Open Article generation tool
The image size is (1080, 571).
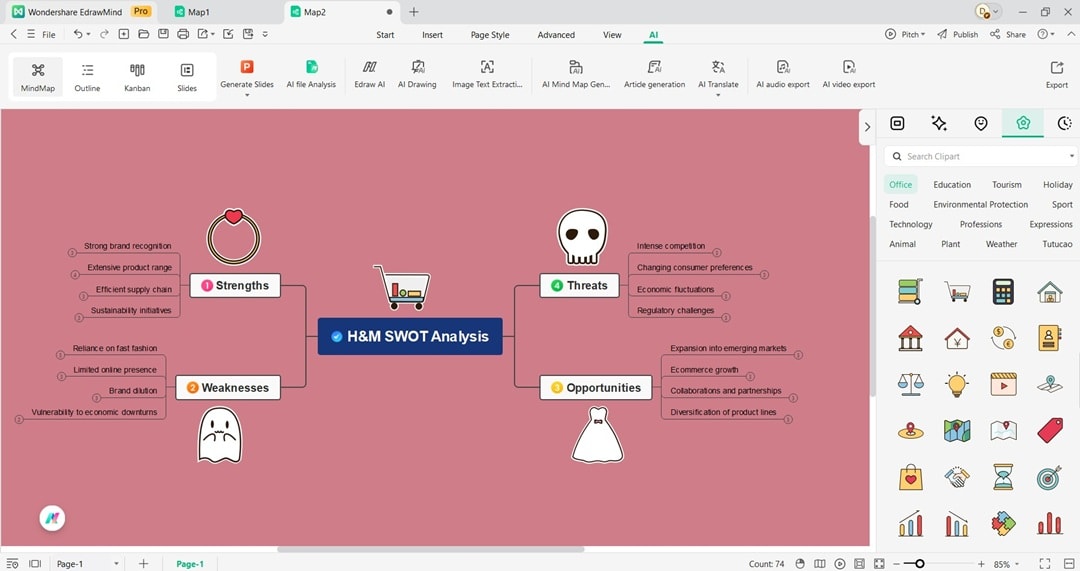pos(654,74)
